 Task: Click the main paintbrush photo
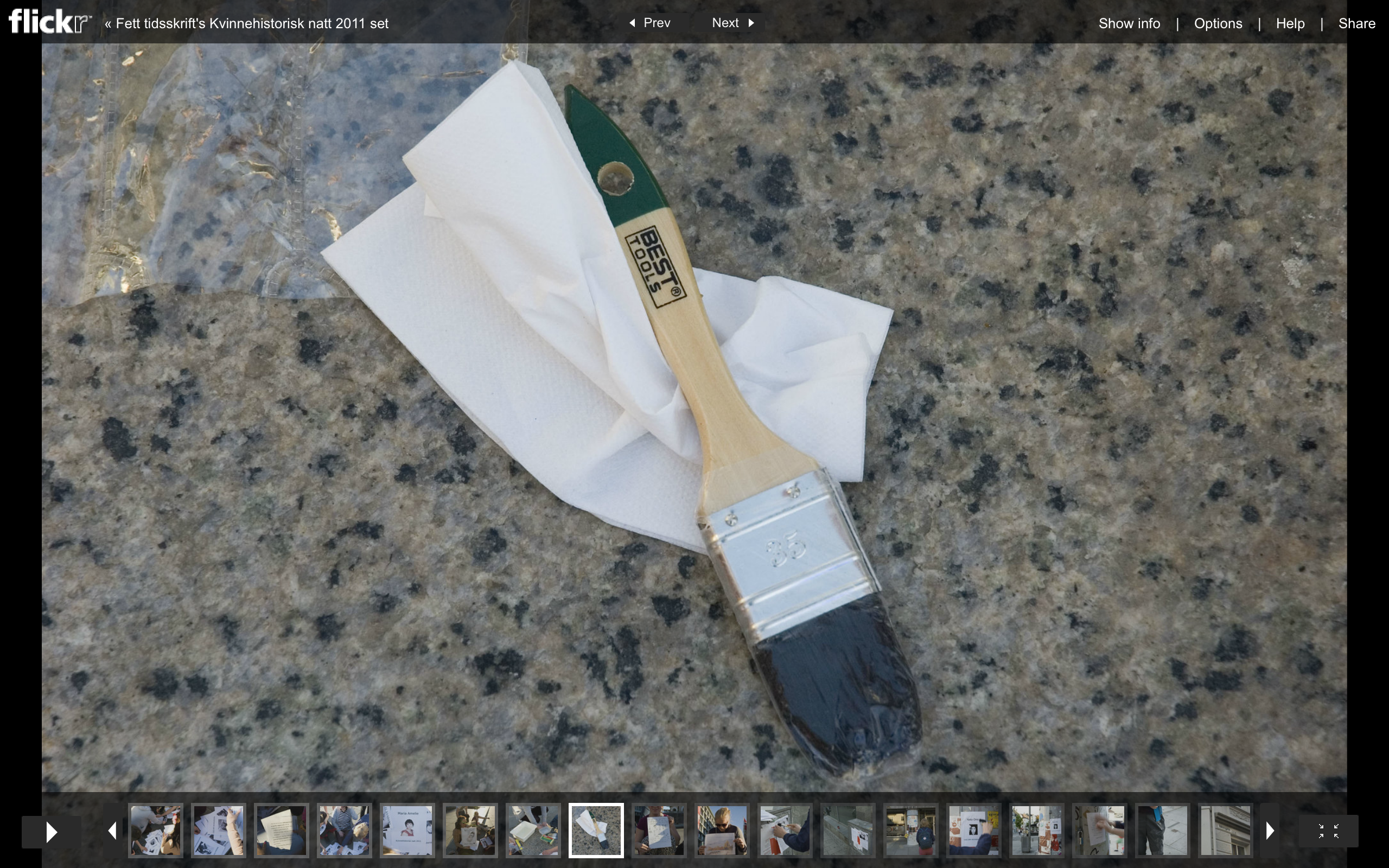[694, 418]
